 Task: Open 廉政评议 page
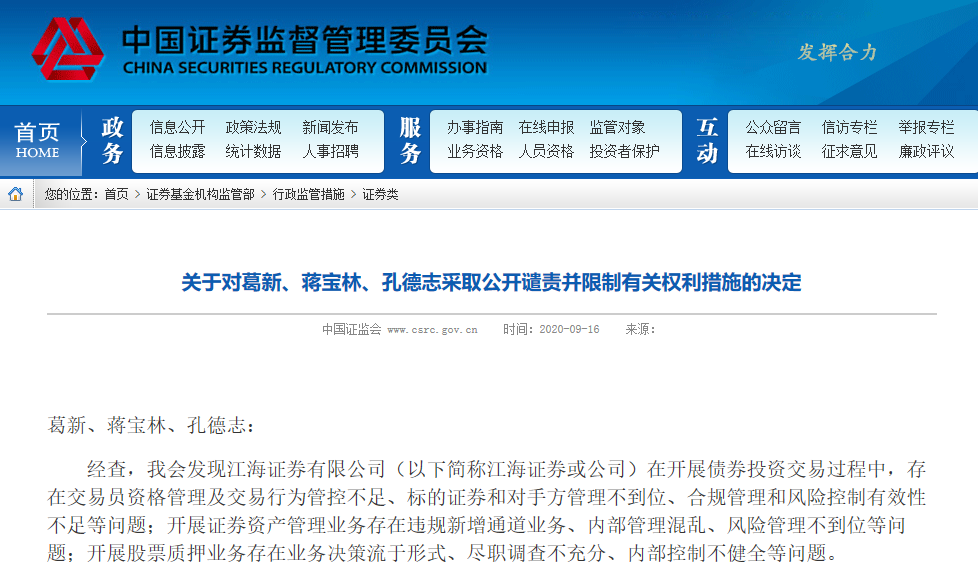(926, 152)
